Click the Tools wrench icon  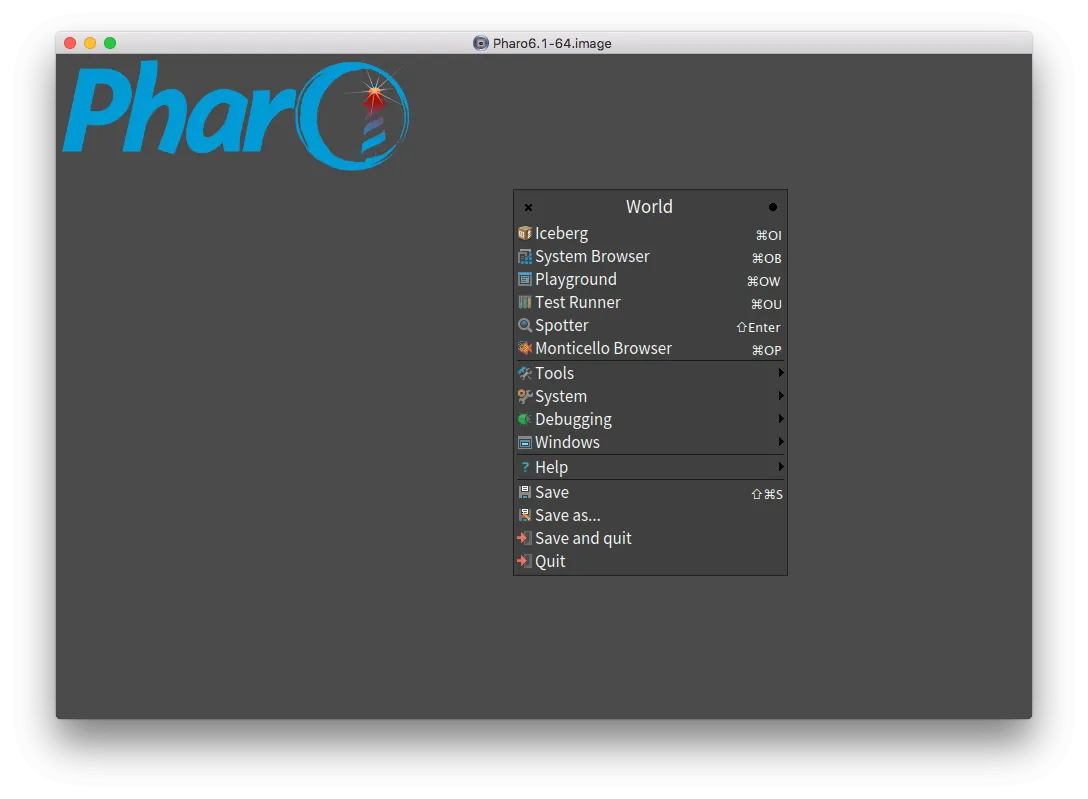525,373
